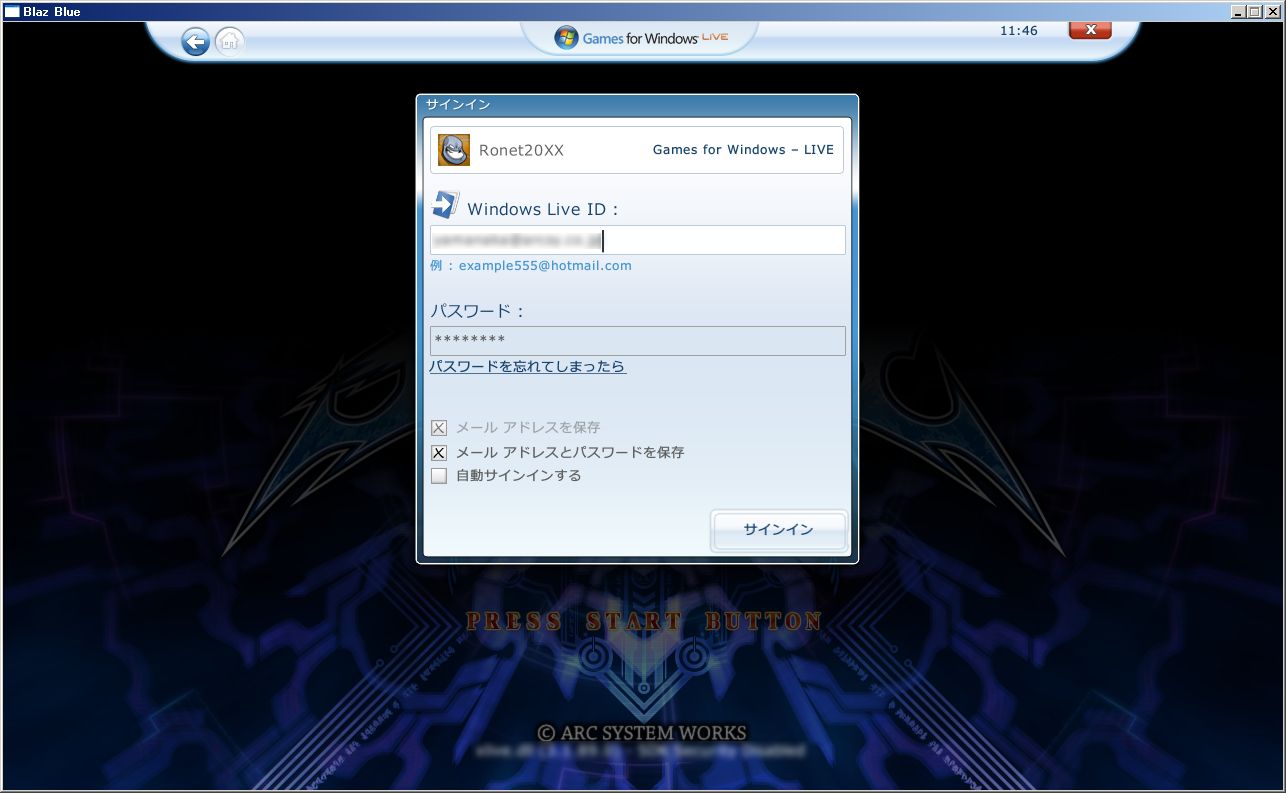Click the Blaz Blue title bar icon

tap(12, 12)
